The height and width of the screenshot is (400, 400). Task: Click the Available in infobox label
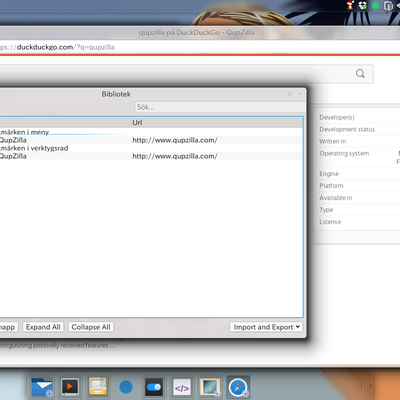coord(336,198)
